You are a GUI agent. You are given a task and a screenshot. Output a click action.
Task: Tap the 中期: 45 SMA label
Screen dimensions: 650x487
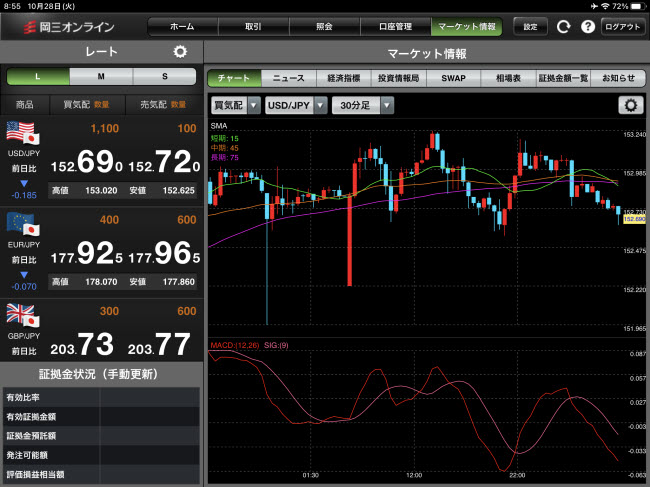click(224, 148)
